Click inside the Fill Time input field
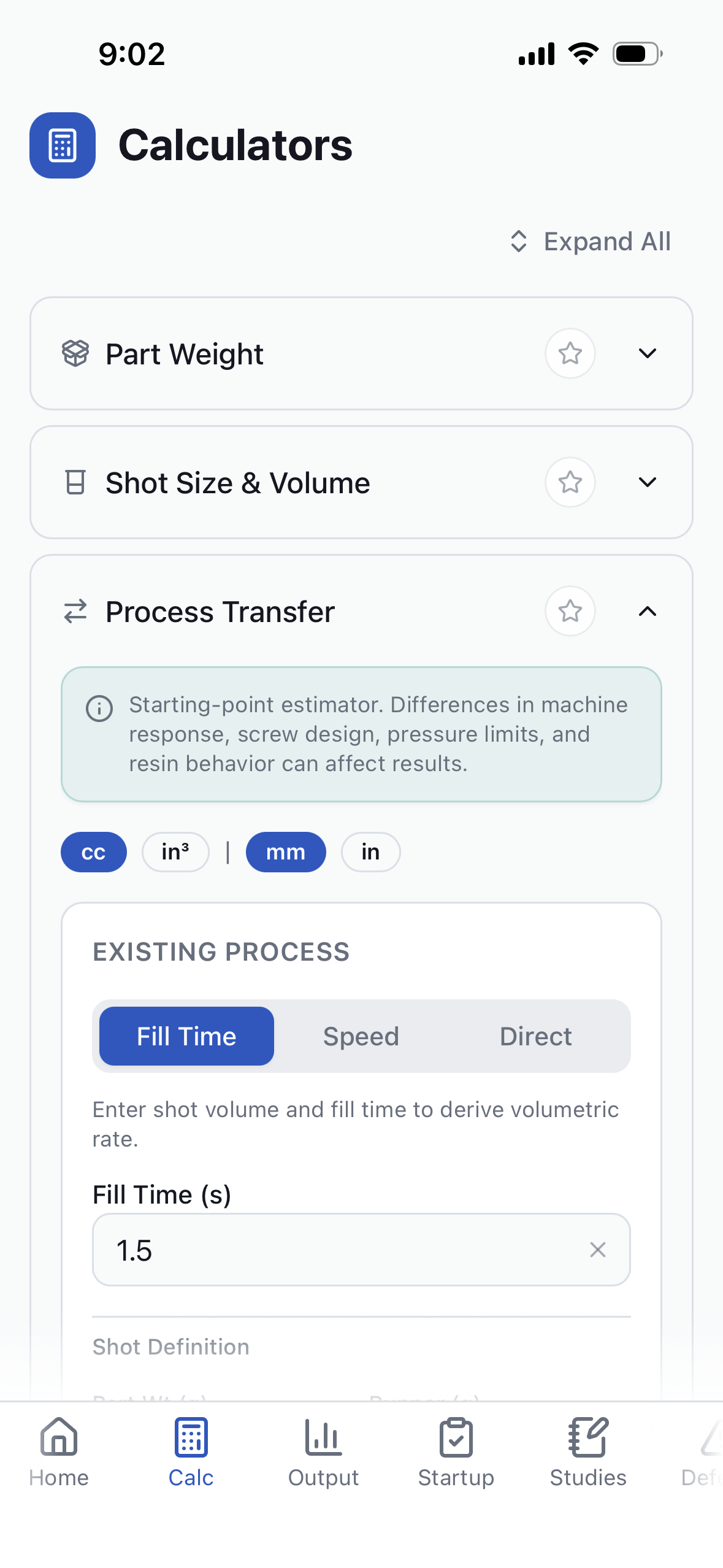This screenshot has width=723, height=1568. (x=307, y=1250)
